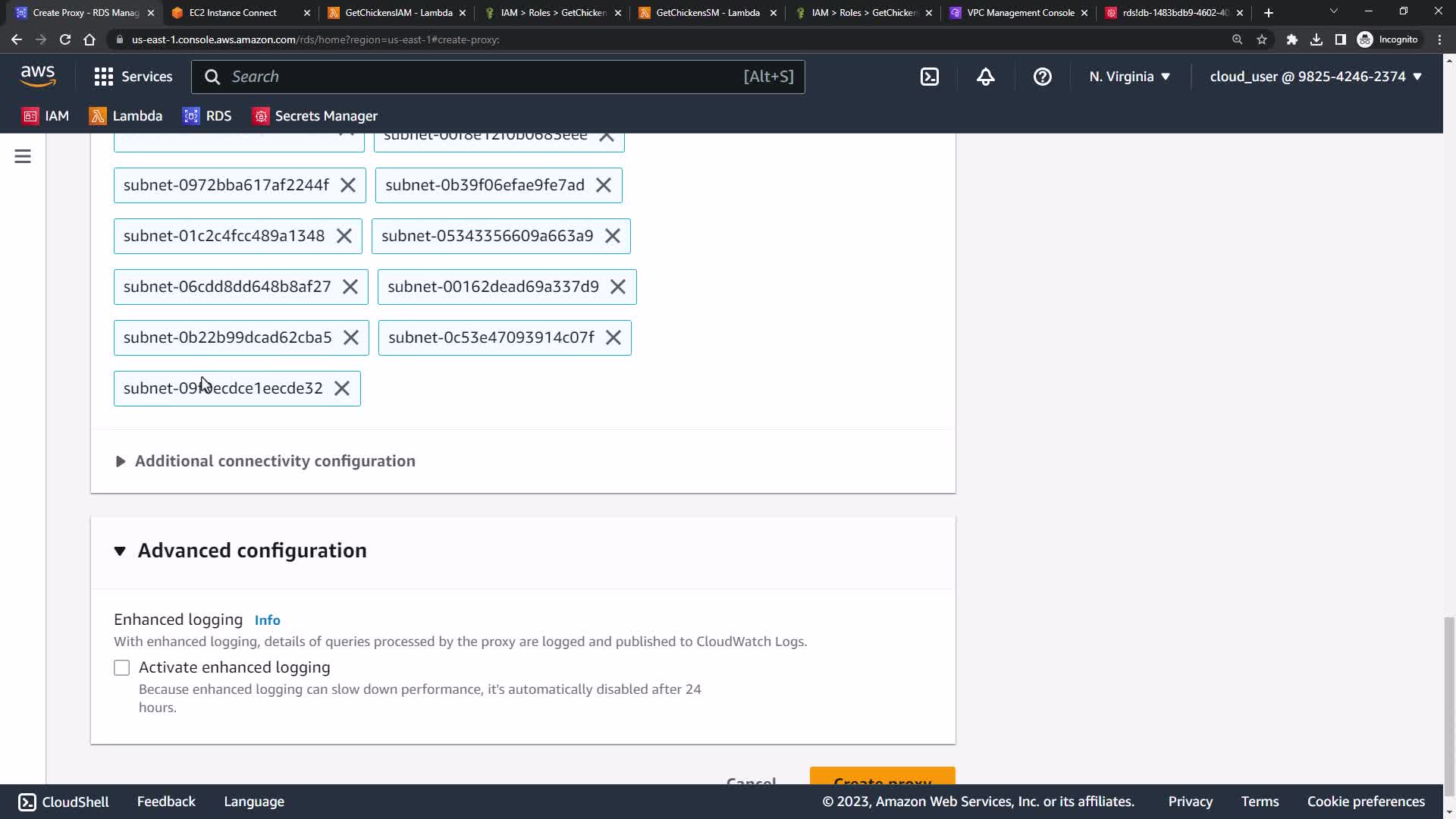The width and height of the screenshot is (1456, 819).
Task: Click the Enhanced logging Info link
Action: point(267,620)
